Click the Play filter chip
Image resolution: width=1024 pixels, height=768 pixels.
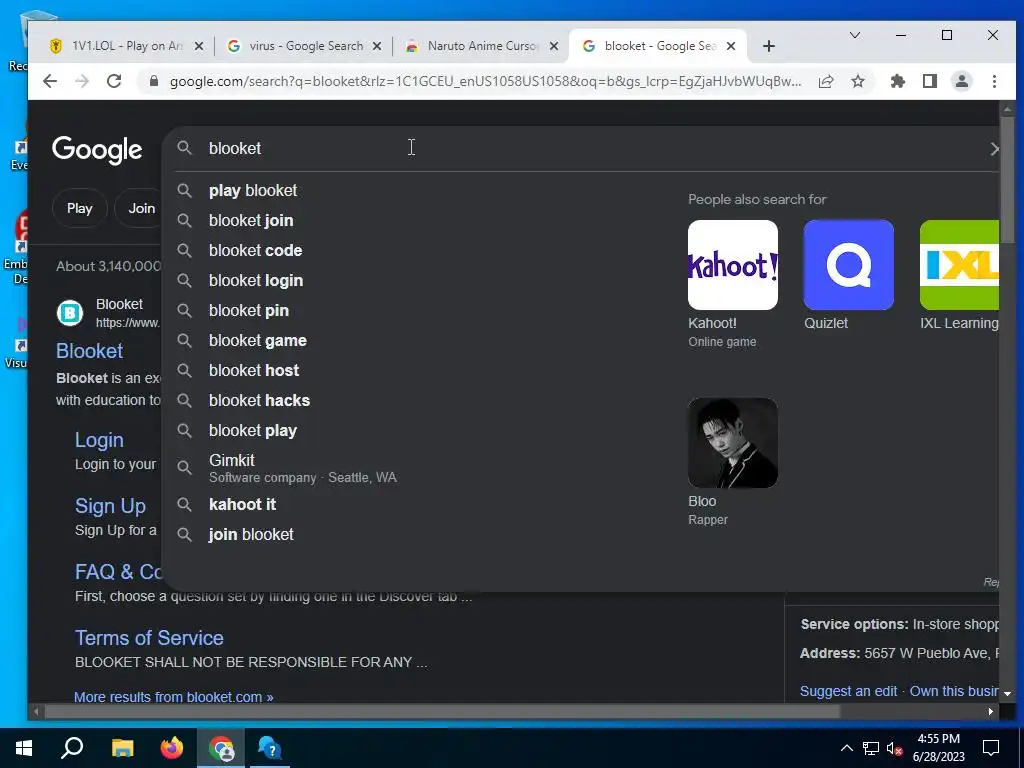[x=80, y=208]
